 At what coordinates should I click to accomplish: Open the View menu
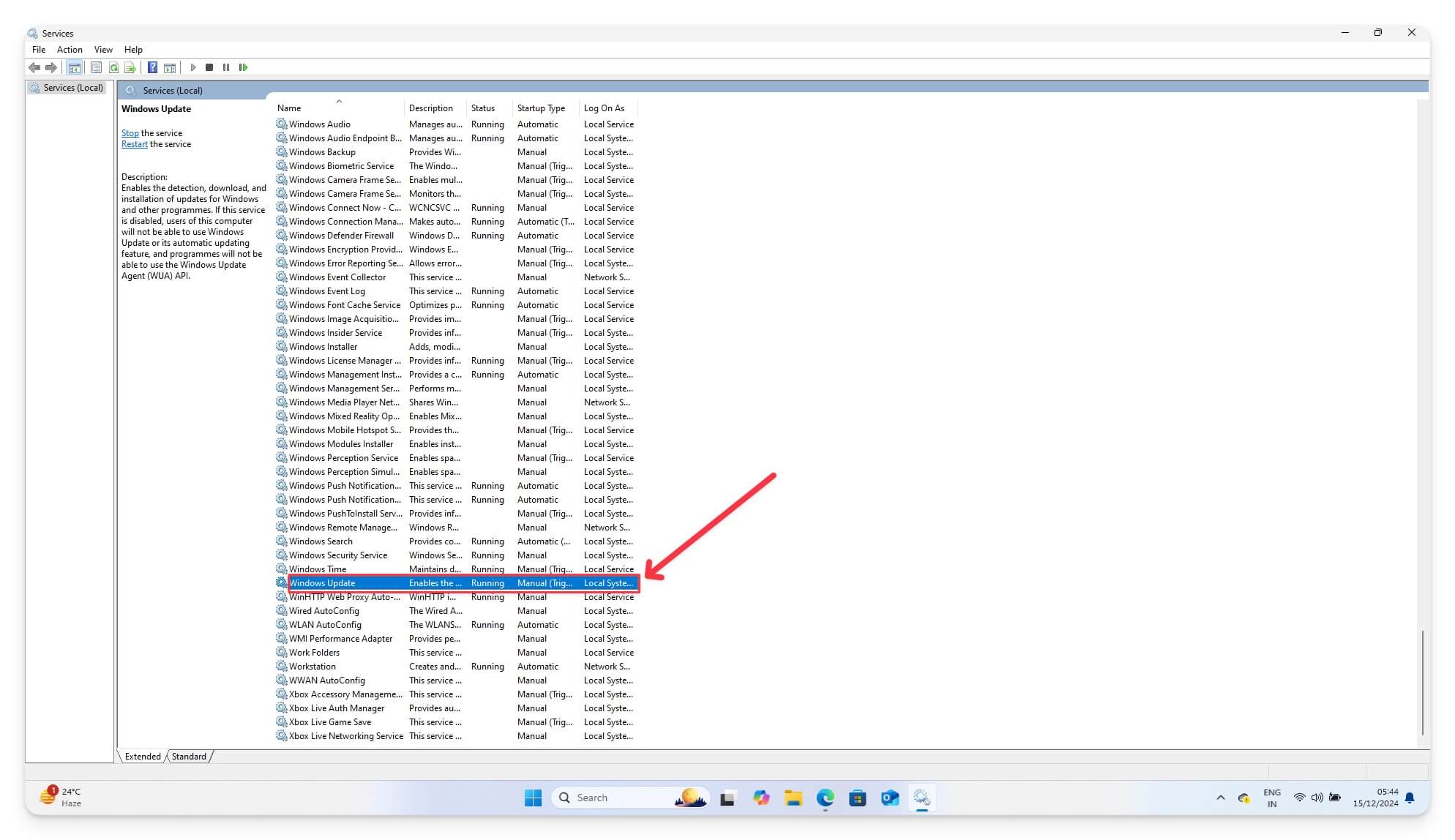(102, 49)
